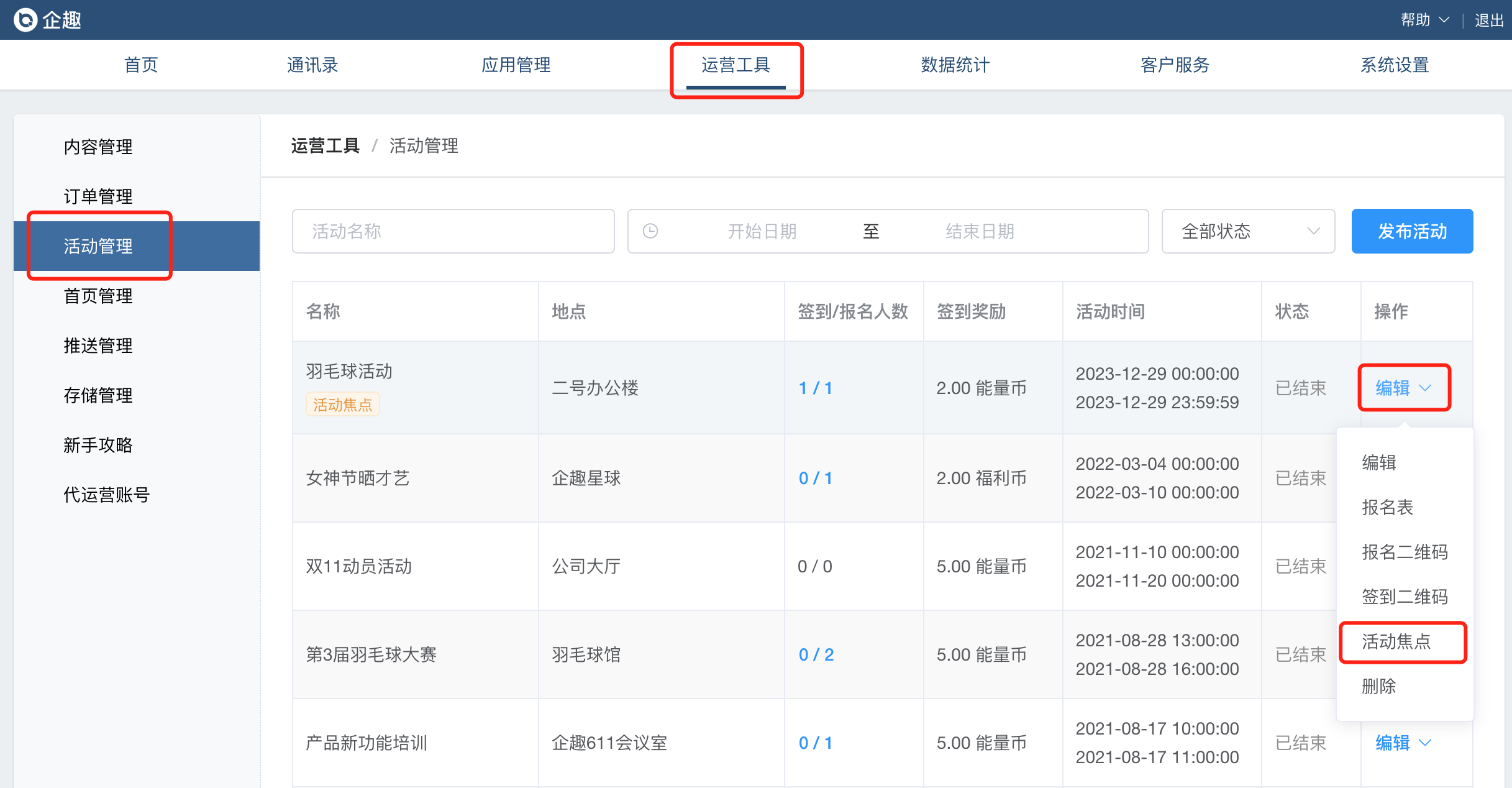Select 活动焦点 from dropdown menu
This screenshot has width=1512, height=788.
coord(1396,641)
